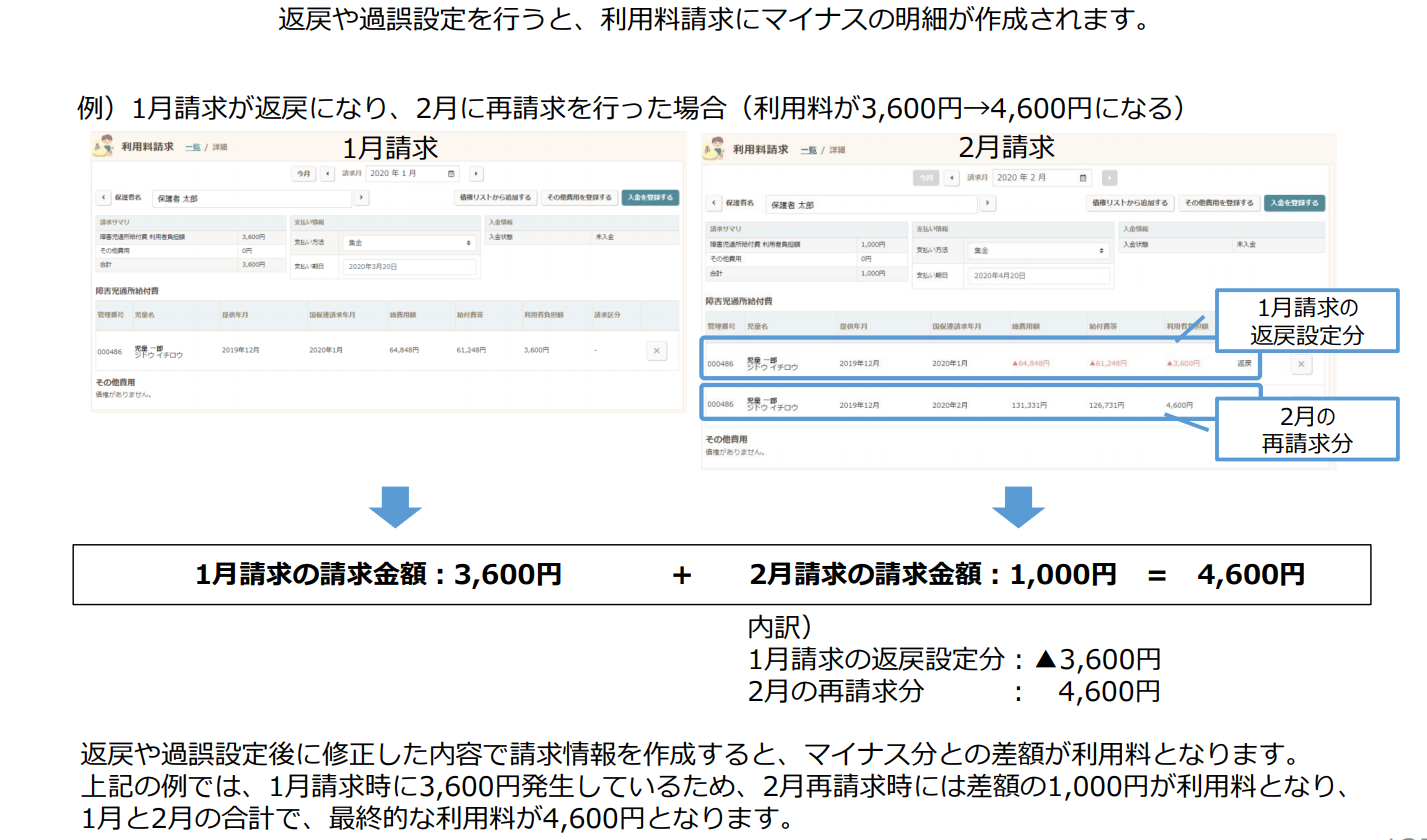The image size is (1427, 840).
Task: Click the previous month arrow in the 1月請求 panel
Action: 328,173
